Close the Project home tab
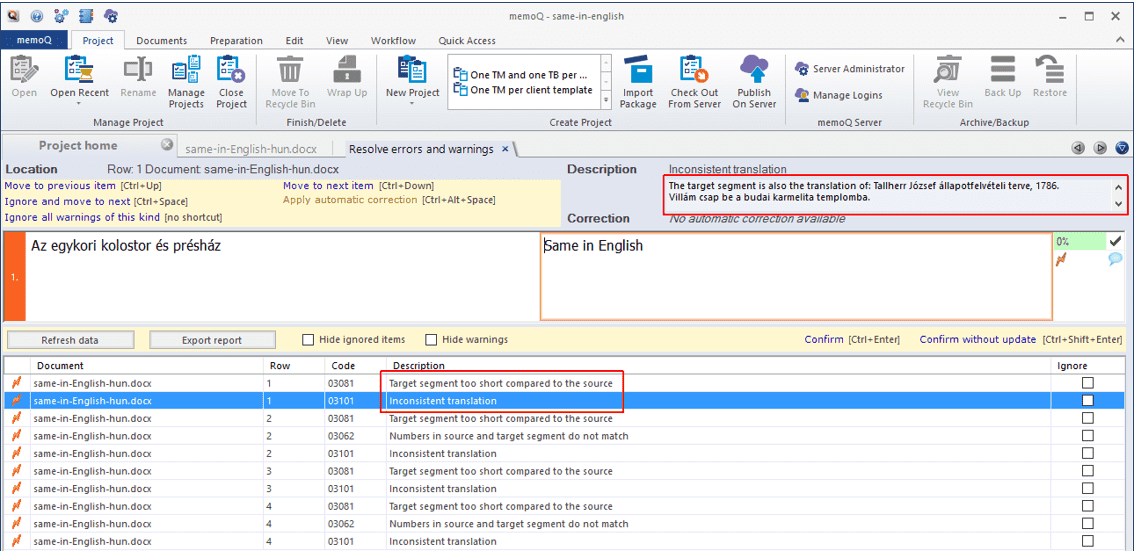 (x=166, y=144)
